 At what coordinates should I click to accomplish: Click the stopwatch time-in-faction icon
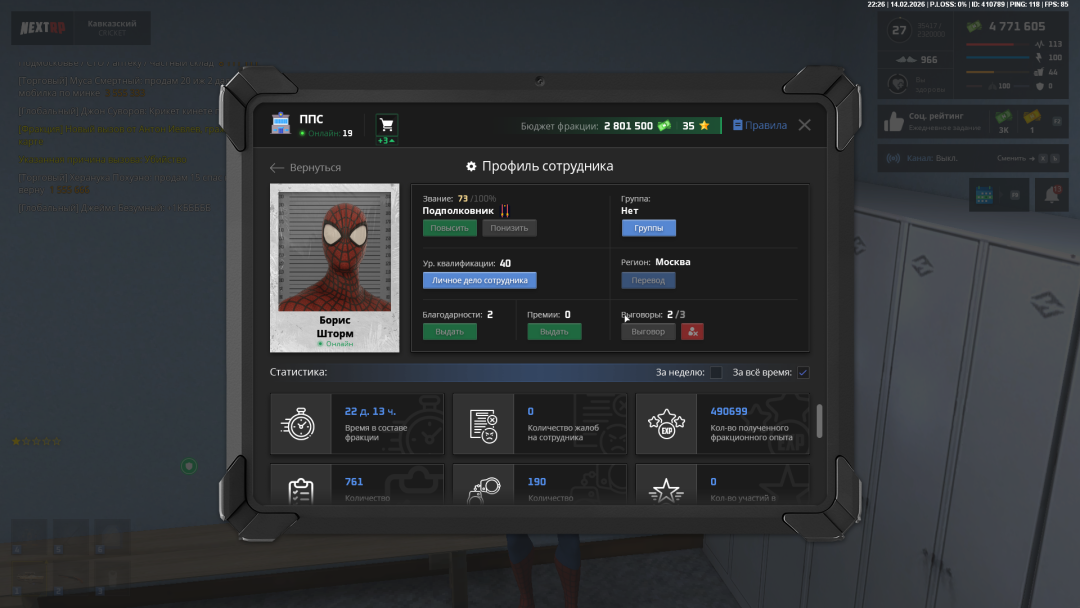299,424
